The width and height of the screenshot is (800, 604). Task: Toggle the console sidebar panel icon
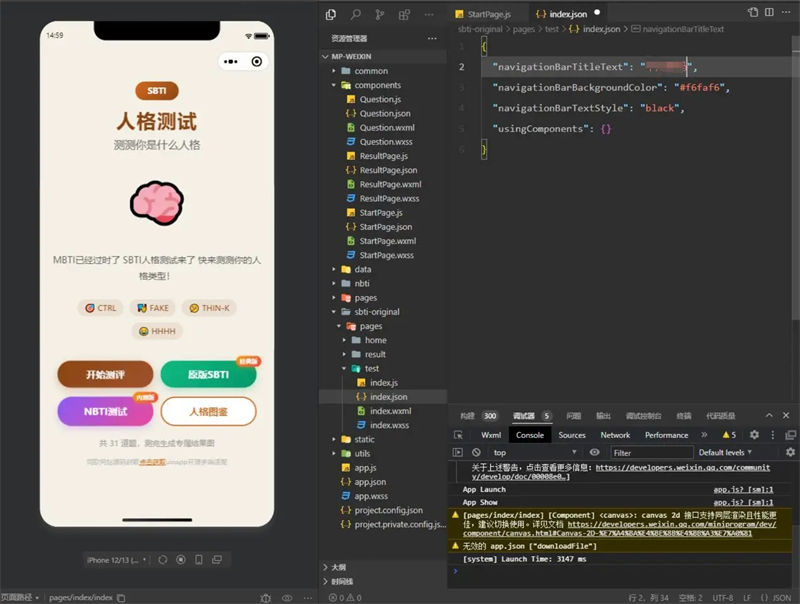point(458,453)
